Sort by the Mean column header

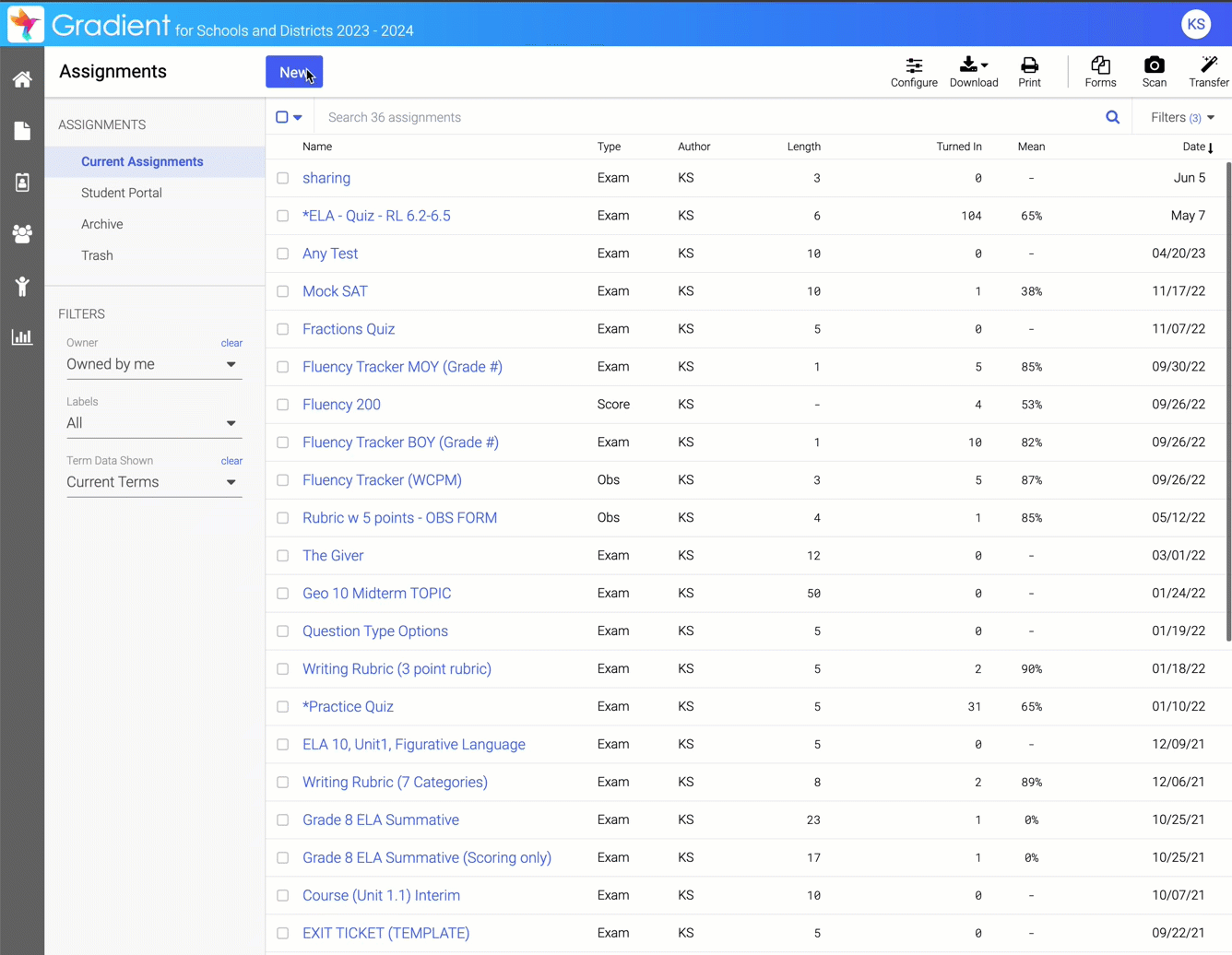tap(1031, 147)
